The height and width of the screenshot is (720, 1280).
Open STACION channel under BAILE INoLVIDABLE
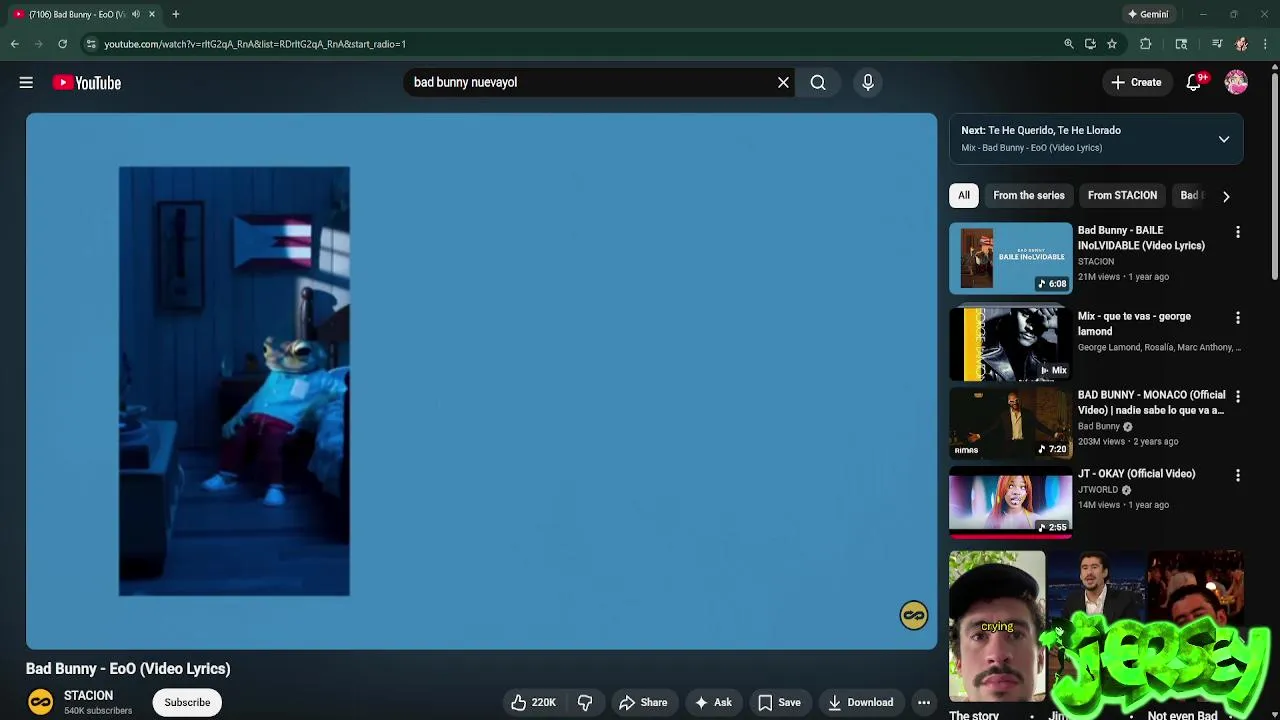(1096, 261)
